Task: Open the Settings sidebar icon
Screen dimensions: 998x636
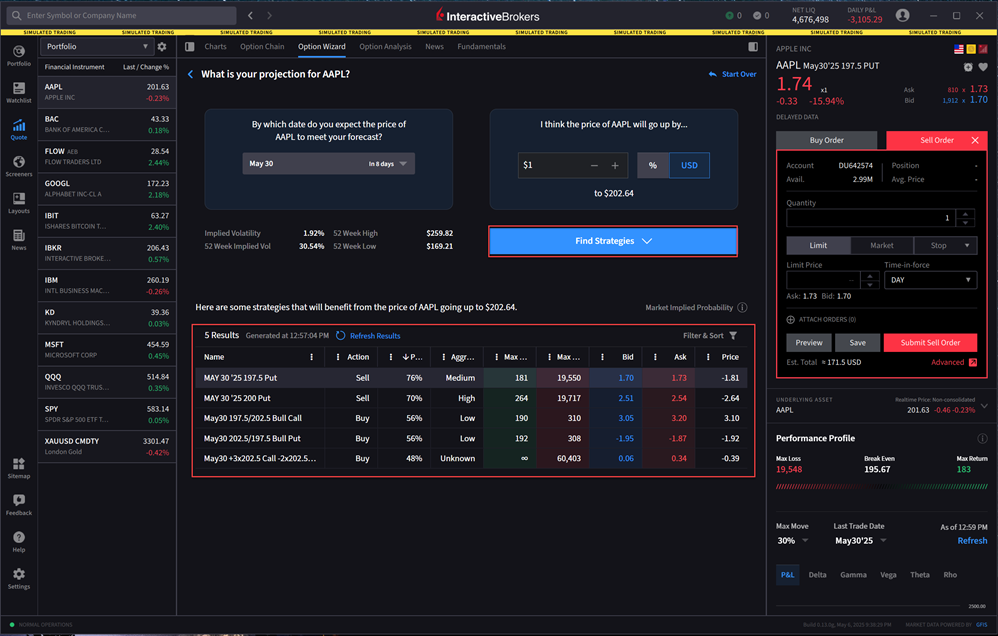Action: tap(18, 579)
